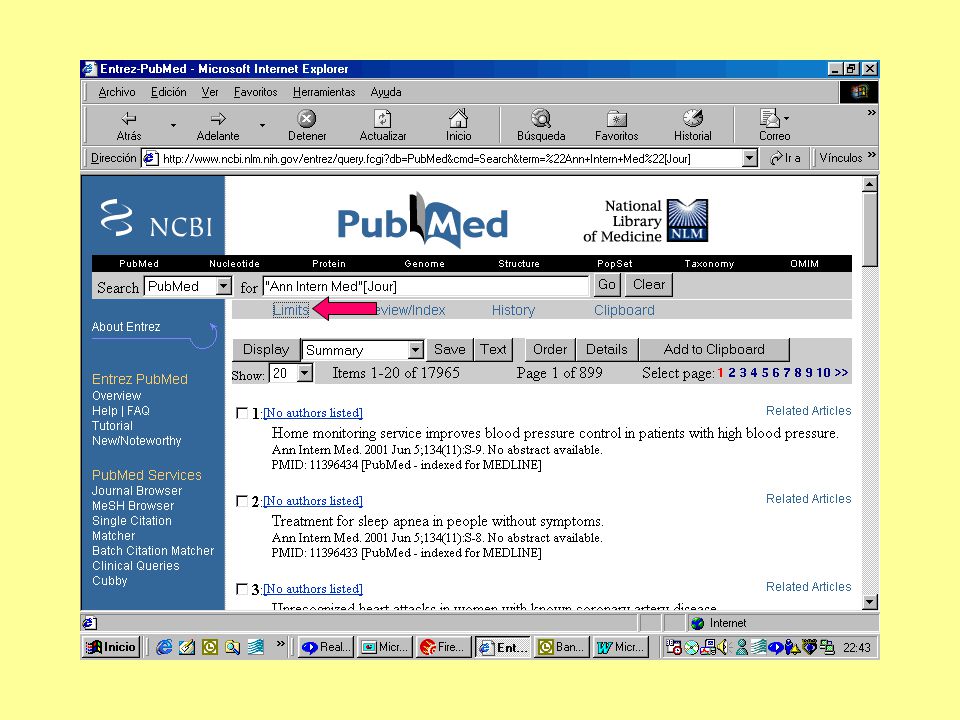Open the Ver menu
The width and height of the screenshot is (960, 720).
pyautogui.click(x=209, y=92)
